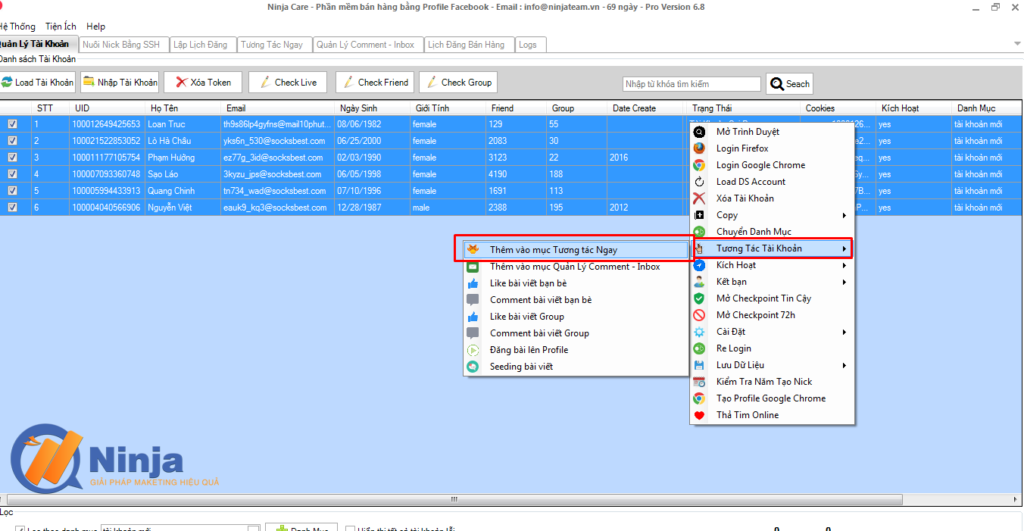The image size is (1024, 531).
Task: Switch to the Nuôi Nick Bằng SSH tab
Action: point(121,44)
